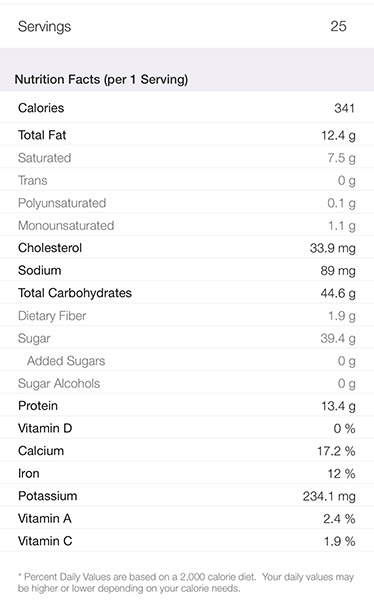This screenshot has height=600, width=374.
Task: Select the Protein row
Action: click(x=187, y=405)
